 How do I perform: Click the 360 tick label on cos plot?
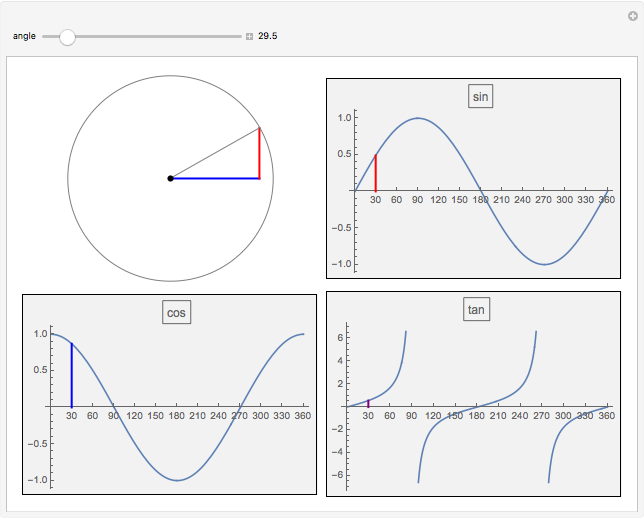pyautogui.click(x=301, y=416)
